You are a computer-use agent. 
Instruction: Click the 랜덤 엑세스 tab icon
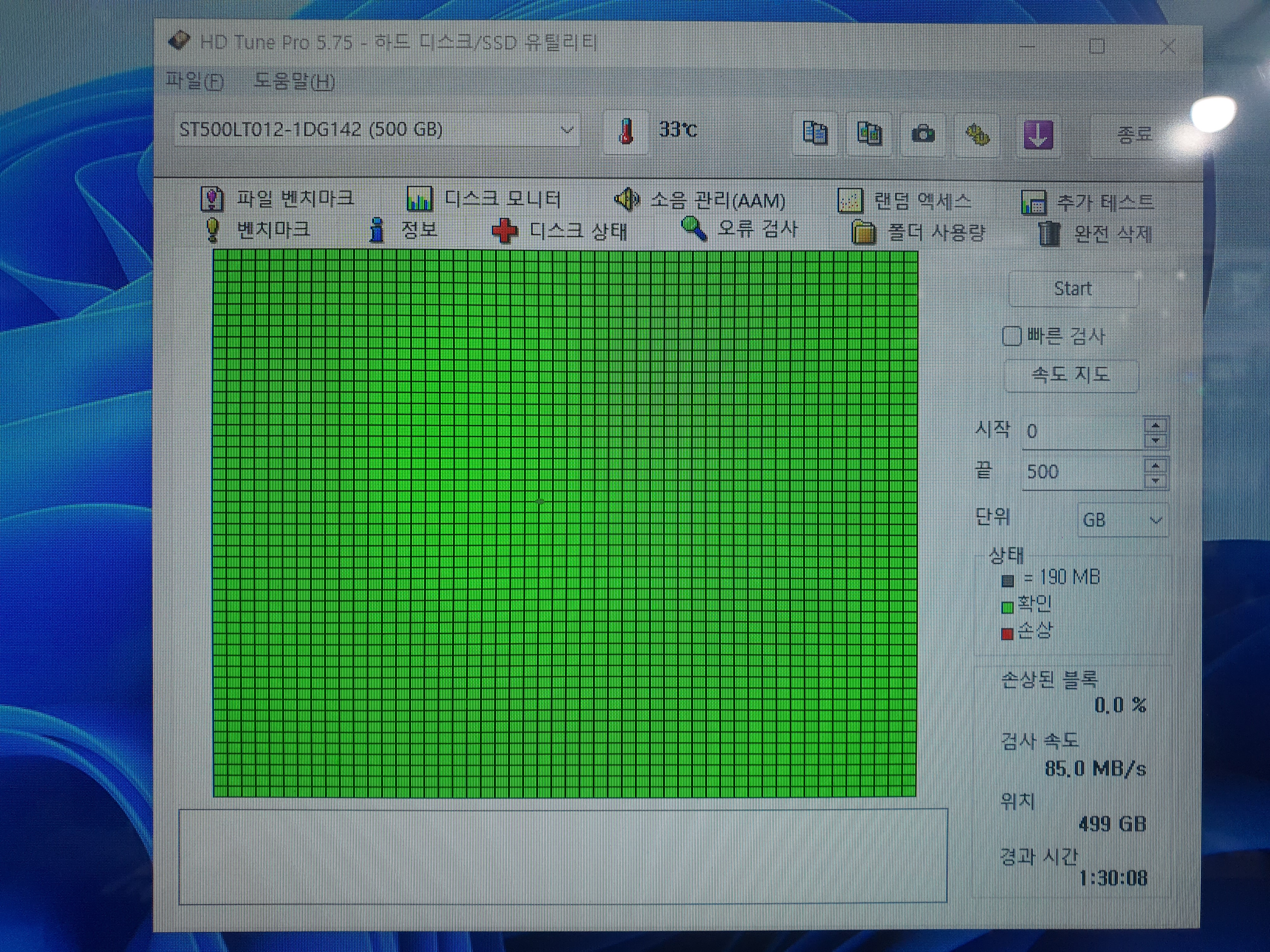850,201
